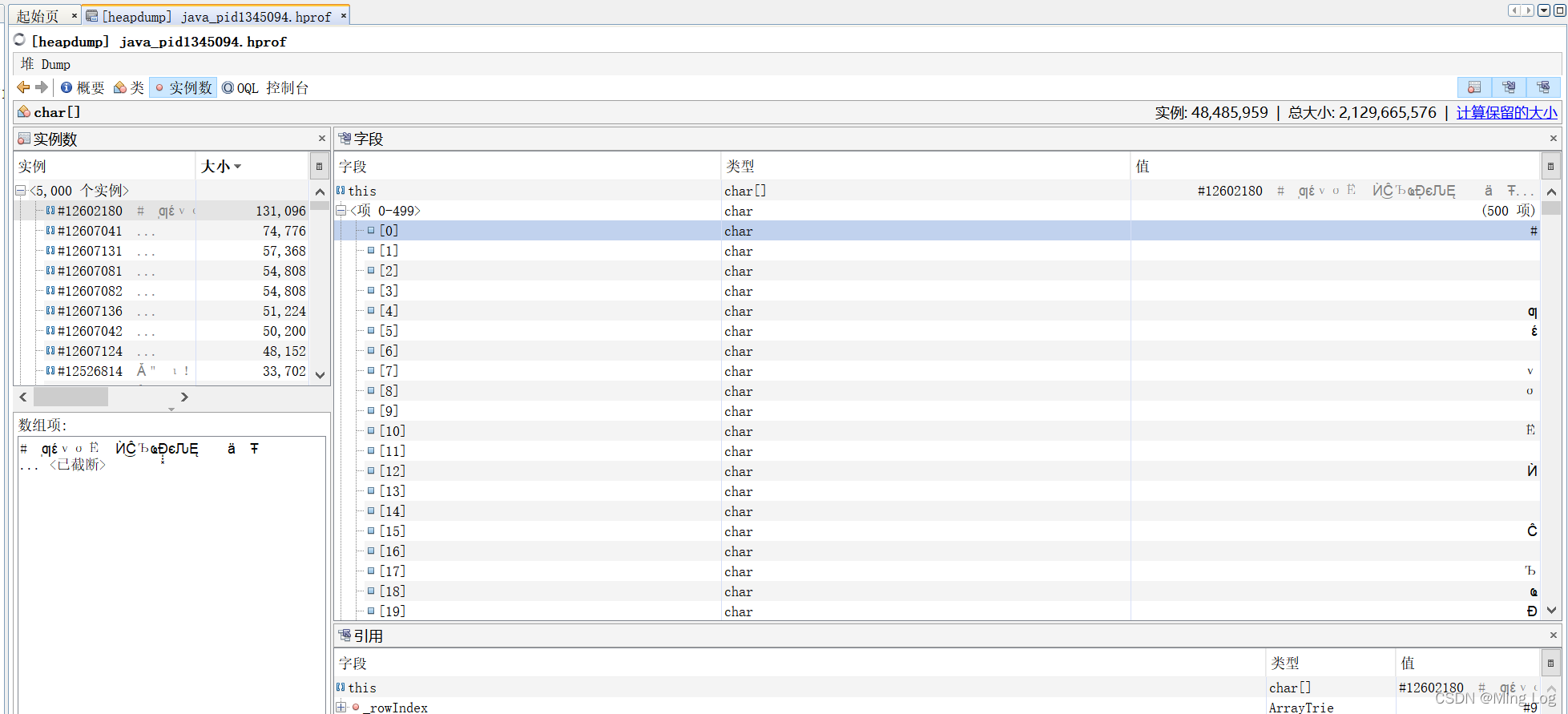Collapse the 项 0-499 node
This screenshot has width=1568, height=714.
point(341,211)
